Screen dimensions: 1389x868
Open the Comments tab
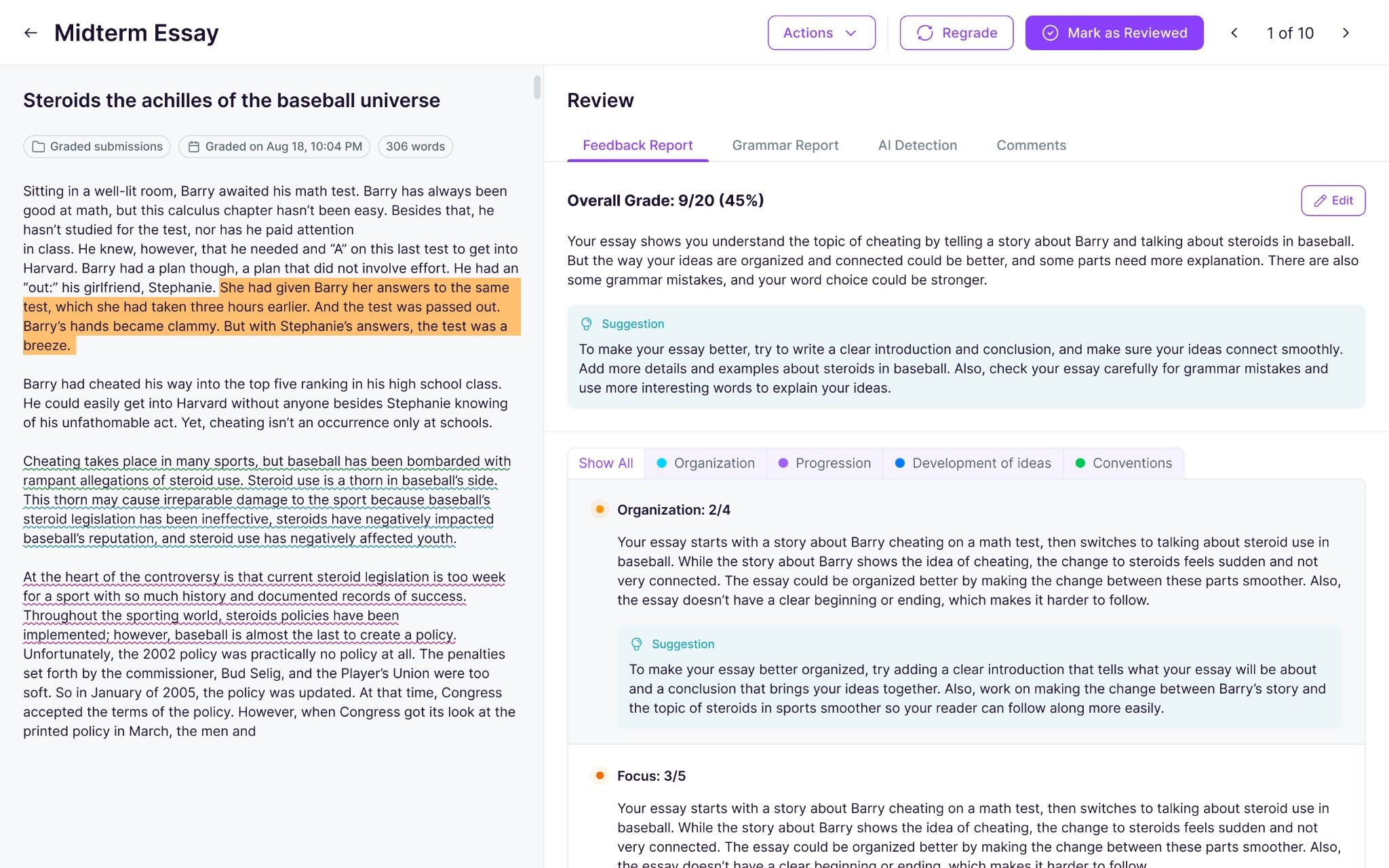click(1031, 145)
